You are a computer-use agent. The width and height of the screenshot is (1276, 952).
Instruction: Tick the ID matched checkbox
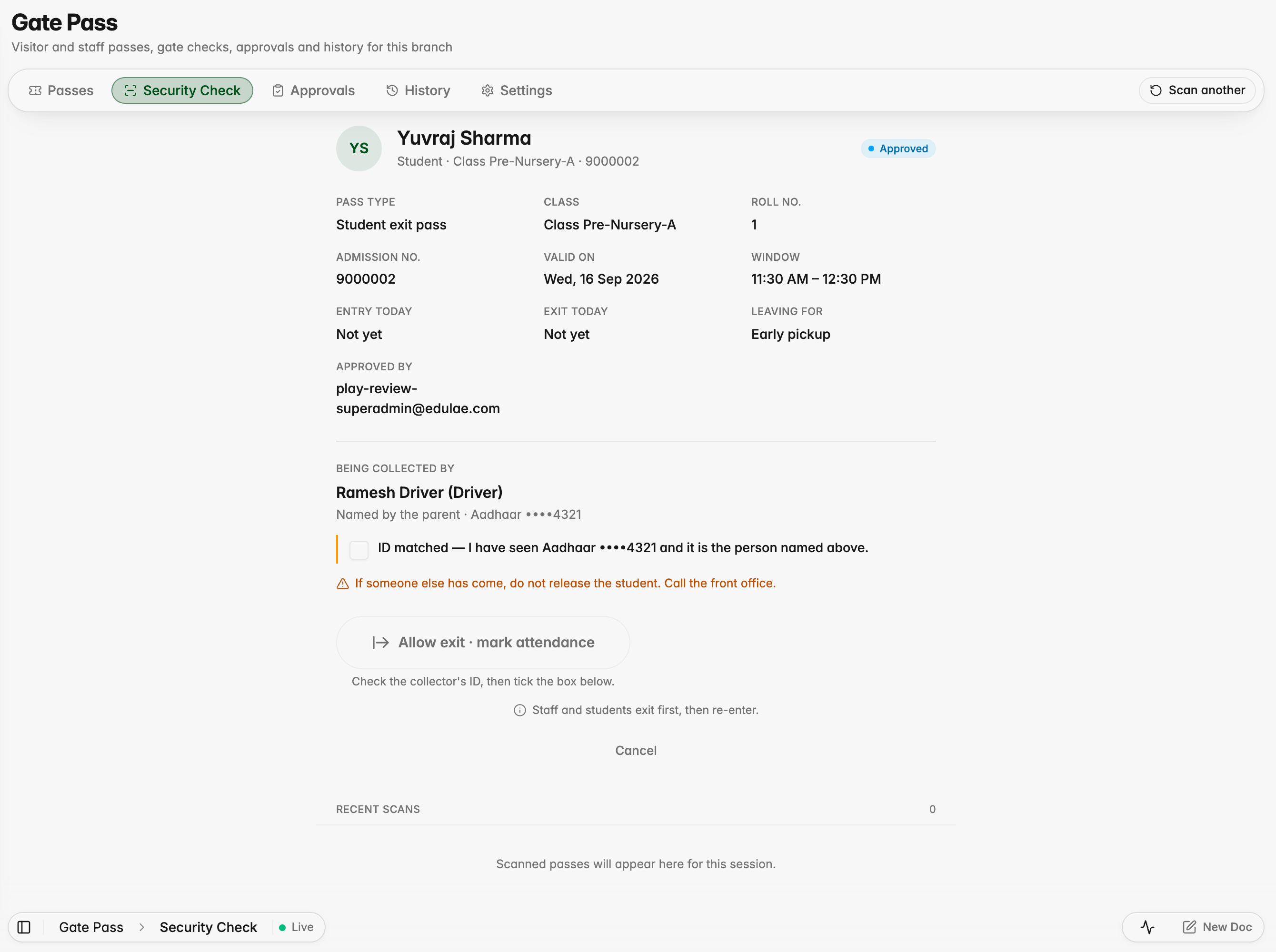coord(359,550)
